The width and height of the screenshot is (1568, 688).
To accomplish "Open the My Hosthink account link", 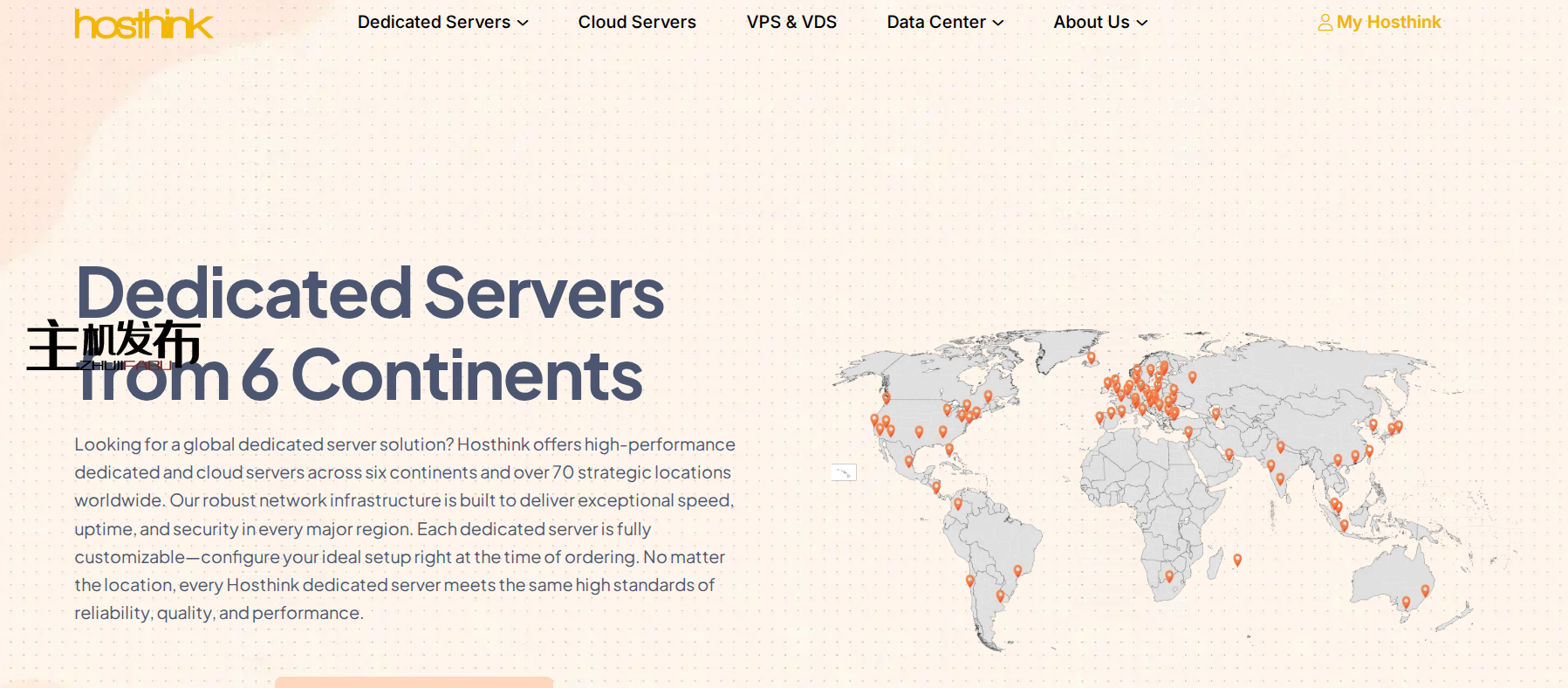I will 1379,22.
